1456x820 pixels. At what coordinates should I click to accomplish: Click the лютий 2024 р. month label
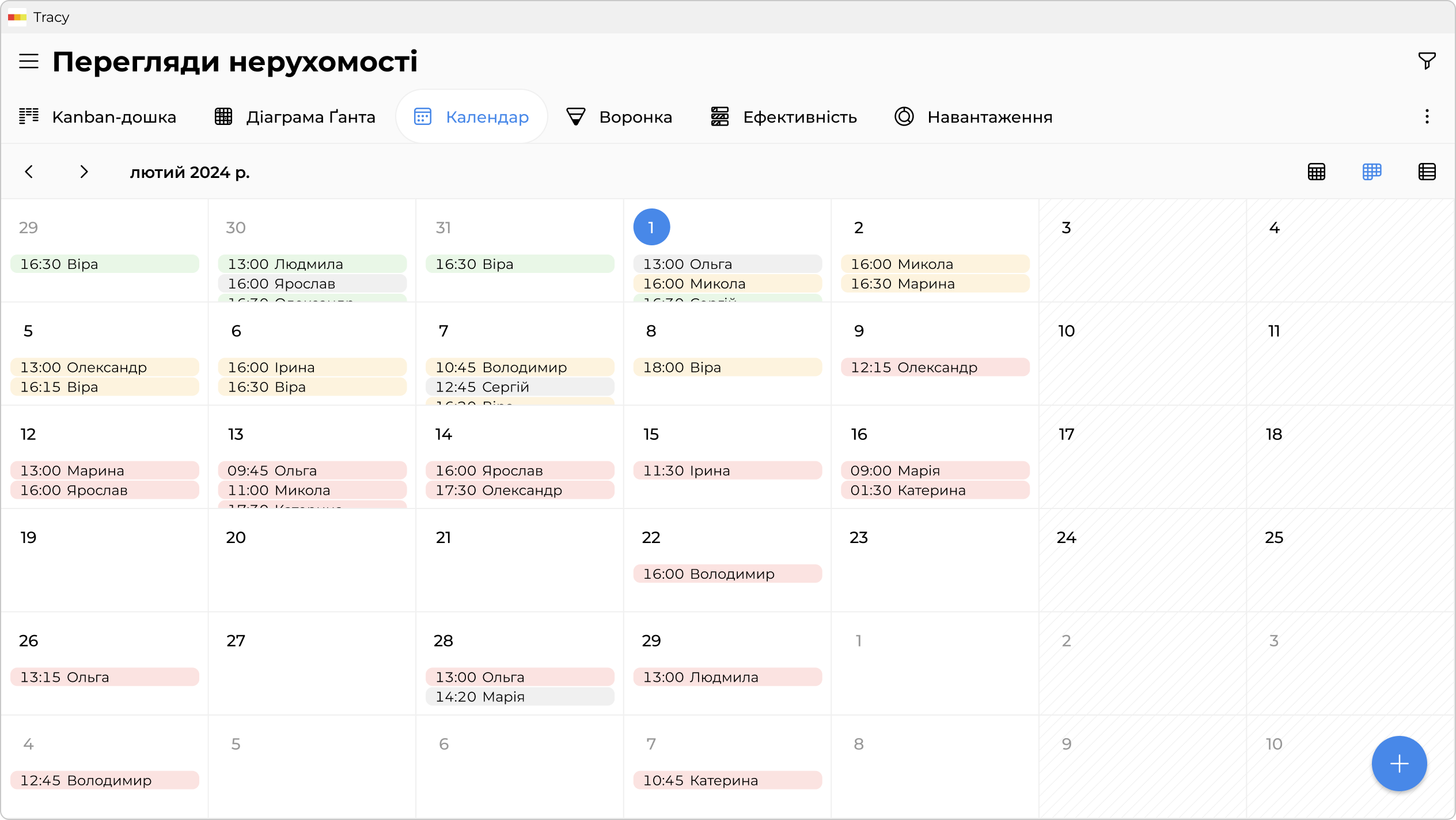(189, 172)
